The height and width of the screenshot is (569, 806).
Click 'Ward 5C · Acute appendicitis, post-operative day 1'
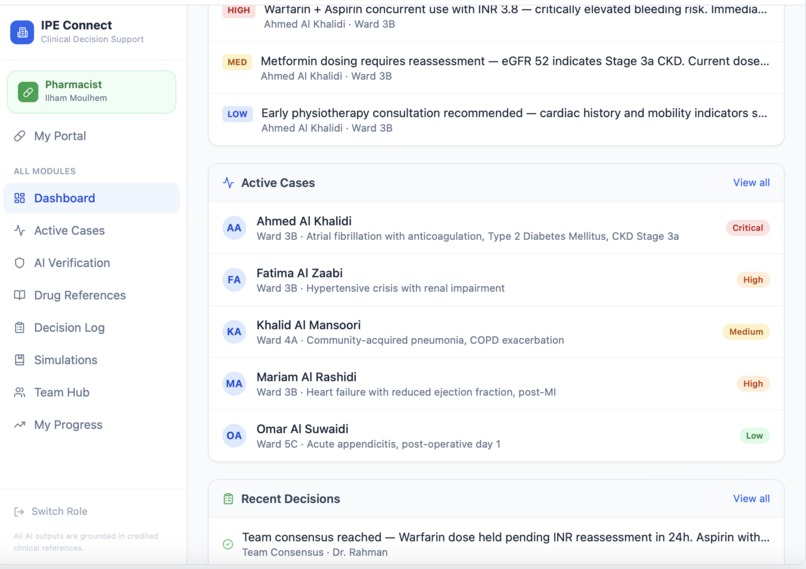tap(378, 445)
